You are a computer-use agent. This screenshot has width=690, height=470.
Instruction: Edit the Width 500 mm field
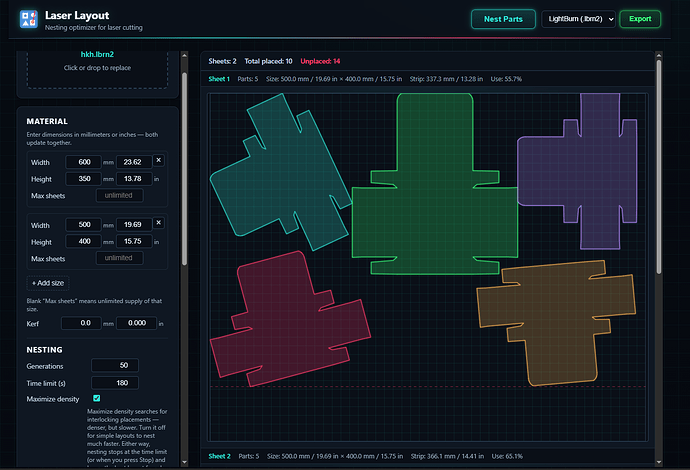(84, 224)
